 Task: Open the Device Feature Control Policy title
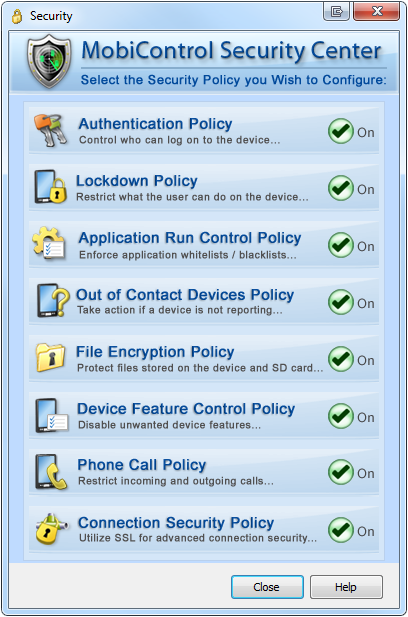point(186,408)
